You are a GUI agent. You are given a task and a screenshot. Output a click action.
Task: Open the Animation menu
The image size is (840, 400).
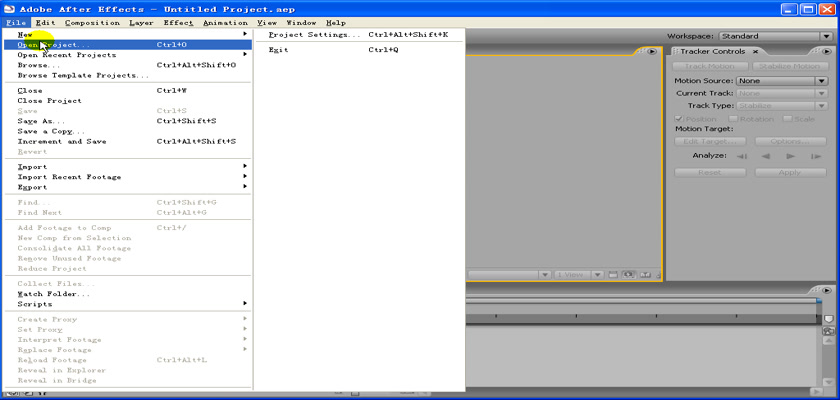coord(225,23)
